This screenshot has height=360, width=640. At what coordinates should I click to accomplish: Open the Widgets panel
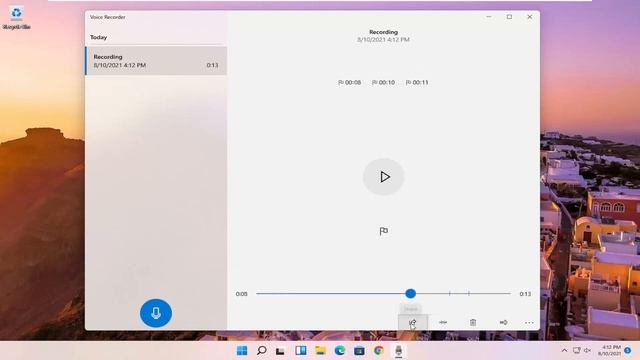click(x=301, y=351)
